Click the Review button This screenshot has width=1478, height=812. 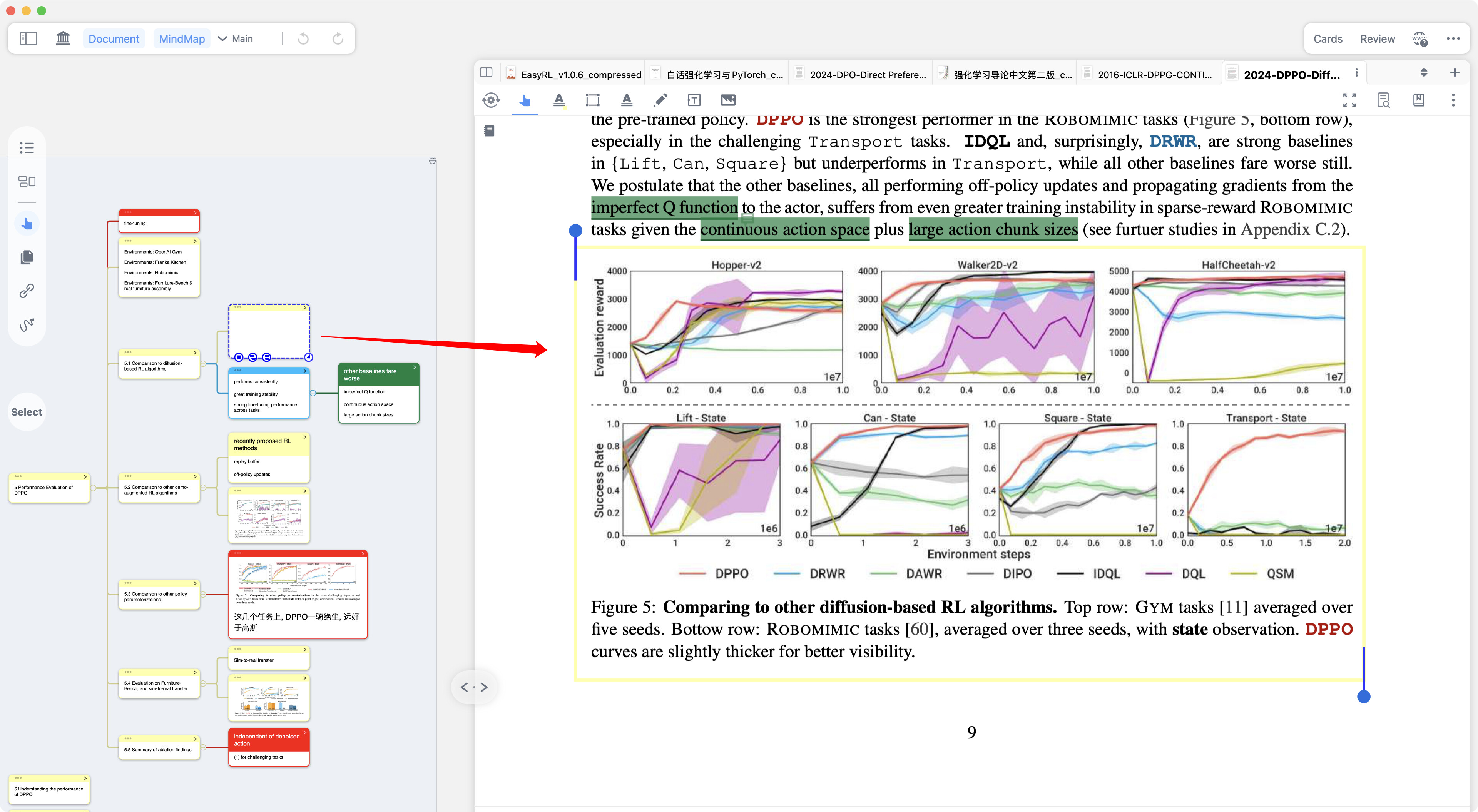click(x=1377, y=39)
